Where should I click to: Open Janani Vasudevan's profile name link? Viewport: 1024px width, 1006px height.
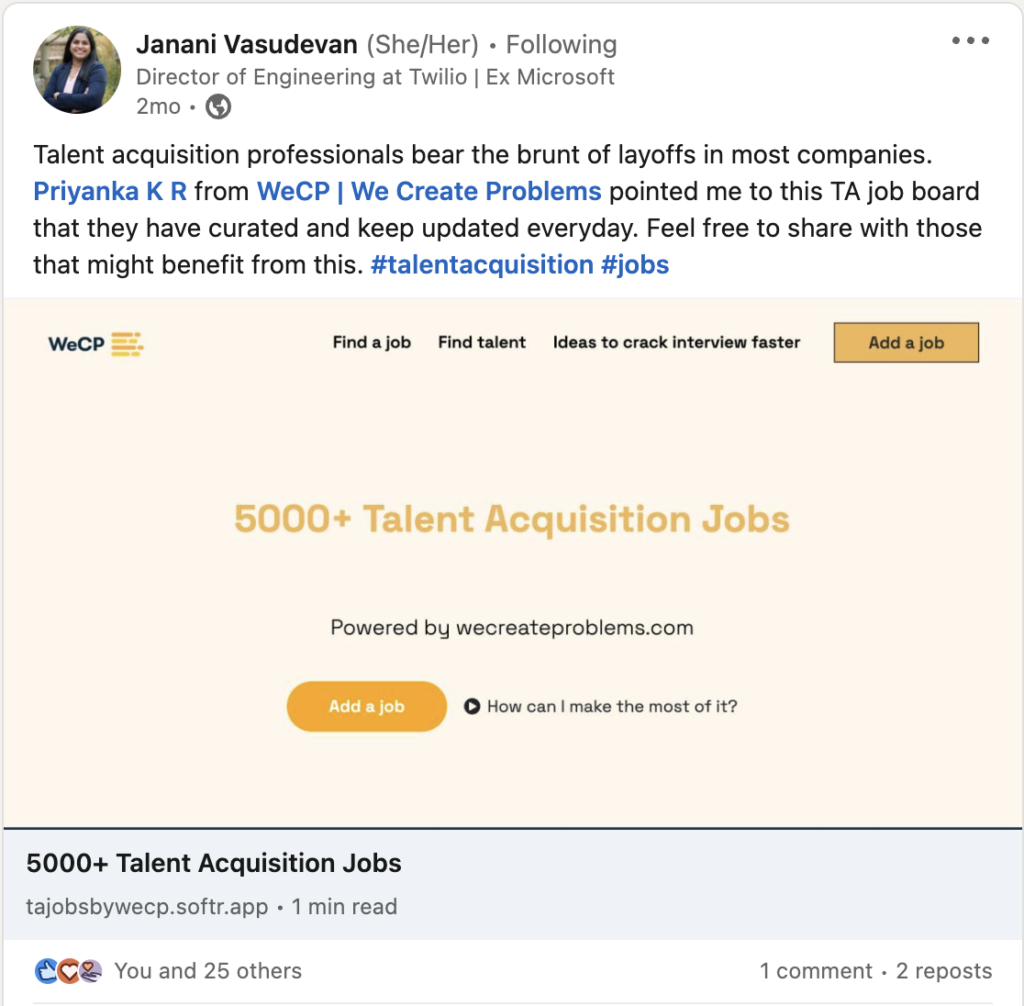click(x=247, y=45)
